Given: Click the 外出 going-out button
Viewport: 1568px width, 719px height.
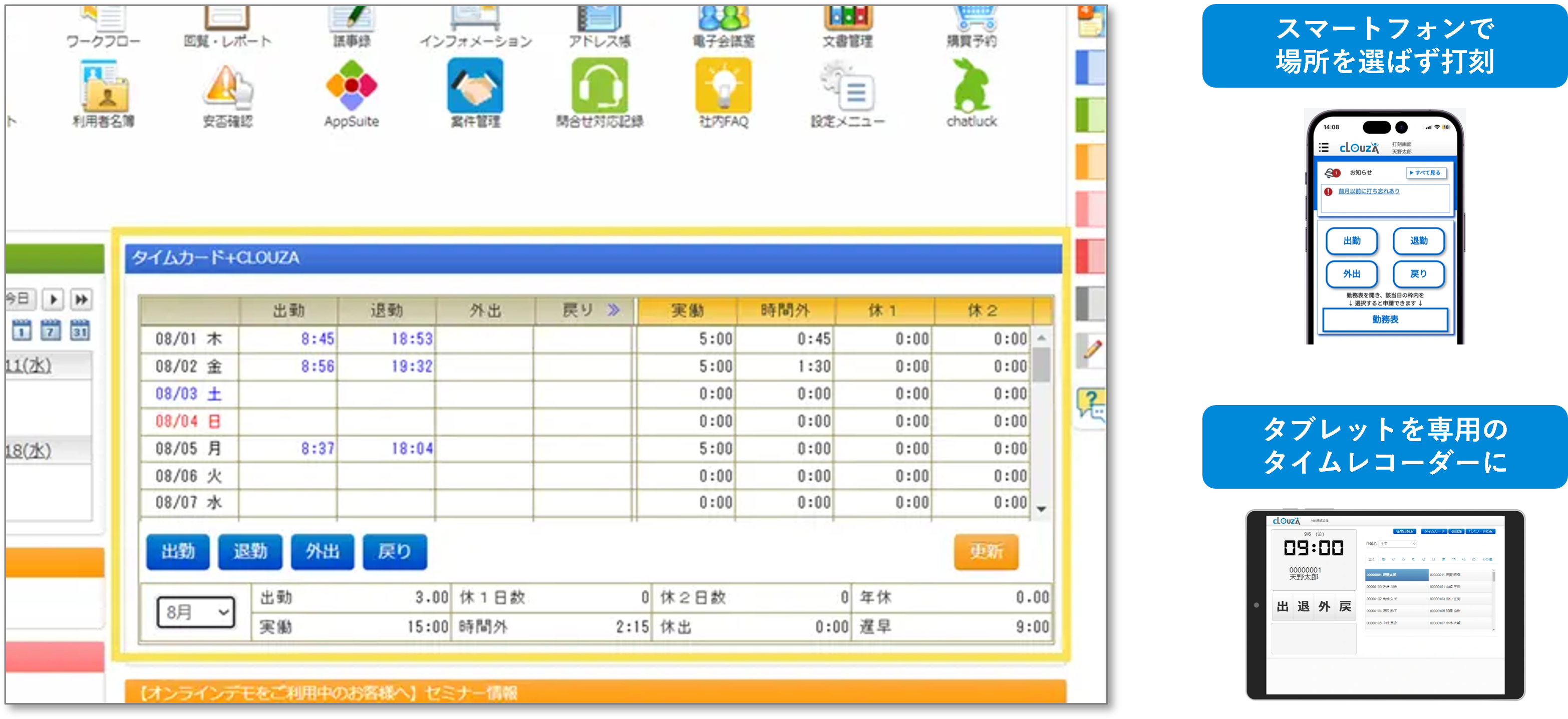Looking at the screenshot, I should pos(323,552).
